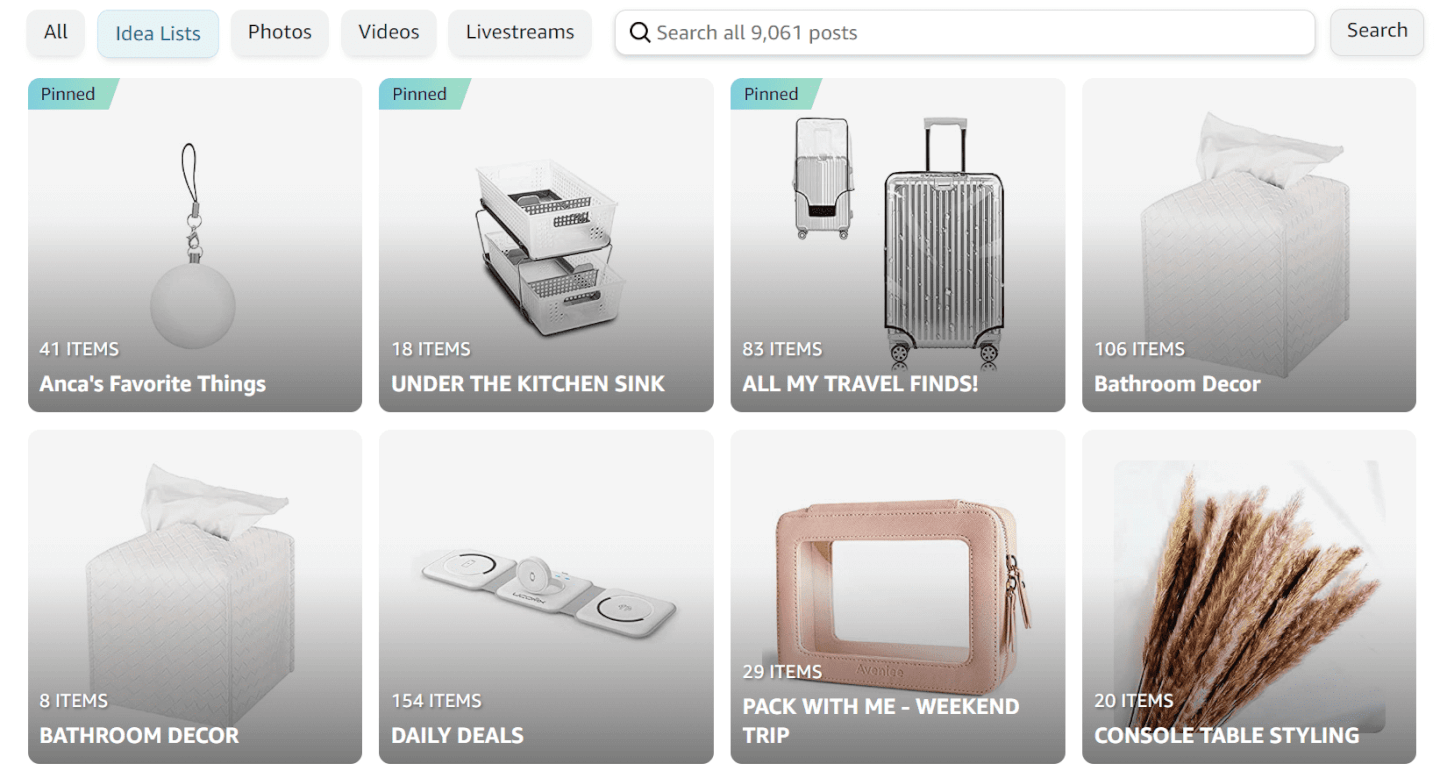Click the magnifying glass search icon
This screenshot has width=1440, height=778.
tap(639, 33)
